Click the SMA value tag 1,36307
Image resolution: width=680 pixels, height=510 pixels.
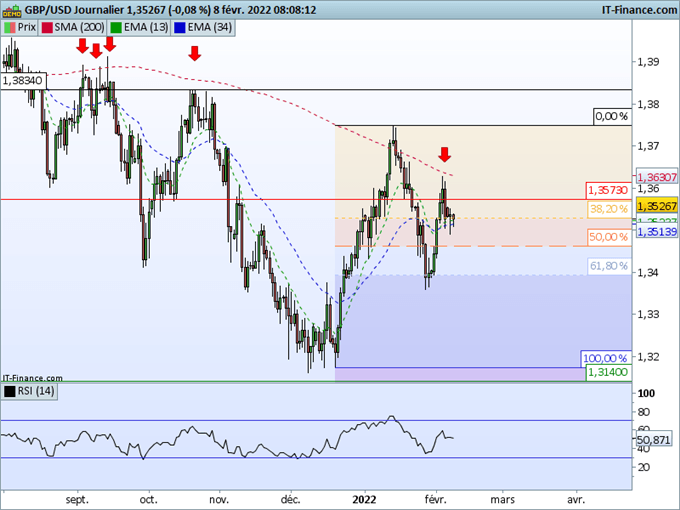[657, 177]
